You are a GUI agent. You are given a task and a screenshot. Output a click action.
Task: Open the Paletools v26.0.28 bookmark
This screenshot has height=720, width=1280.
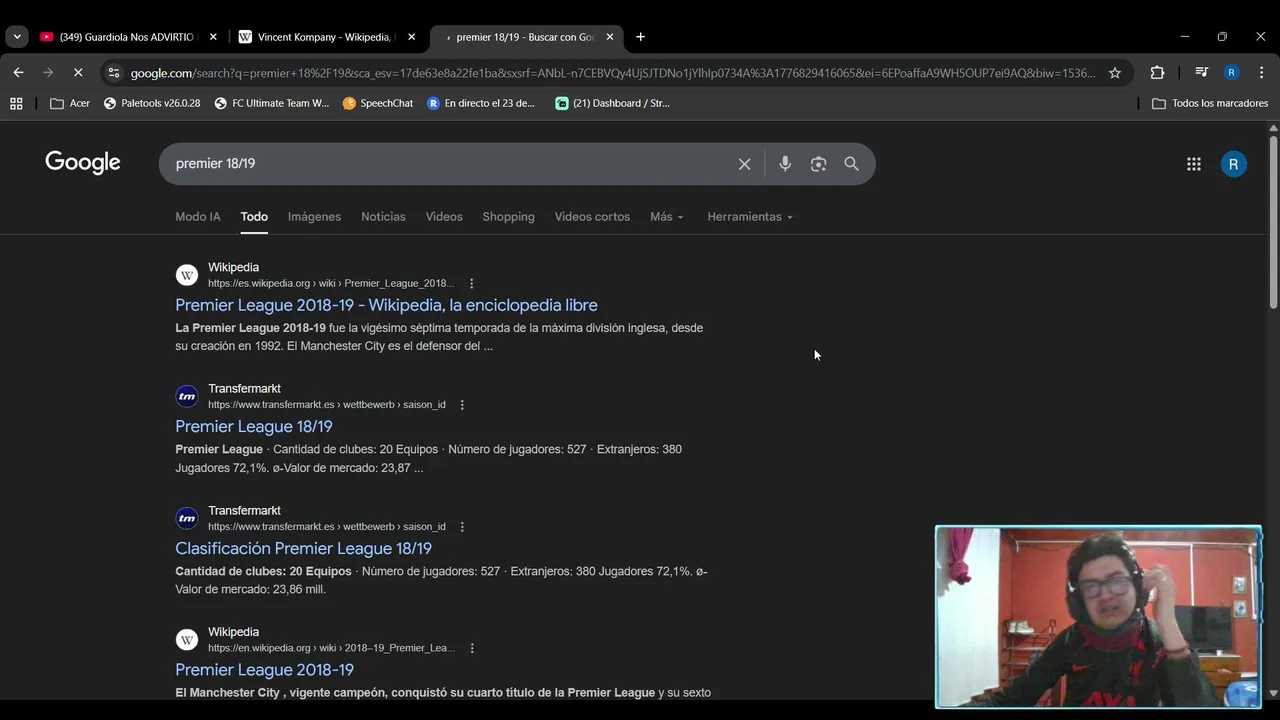pos(152,103)
